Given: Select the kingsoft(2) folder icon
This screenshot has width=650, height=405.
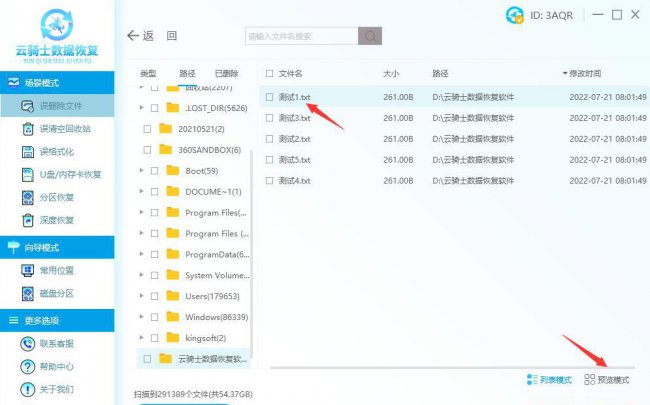Looking at the screenshot, I should pyautogui.click(x=172, y=337).
